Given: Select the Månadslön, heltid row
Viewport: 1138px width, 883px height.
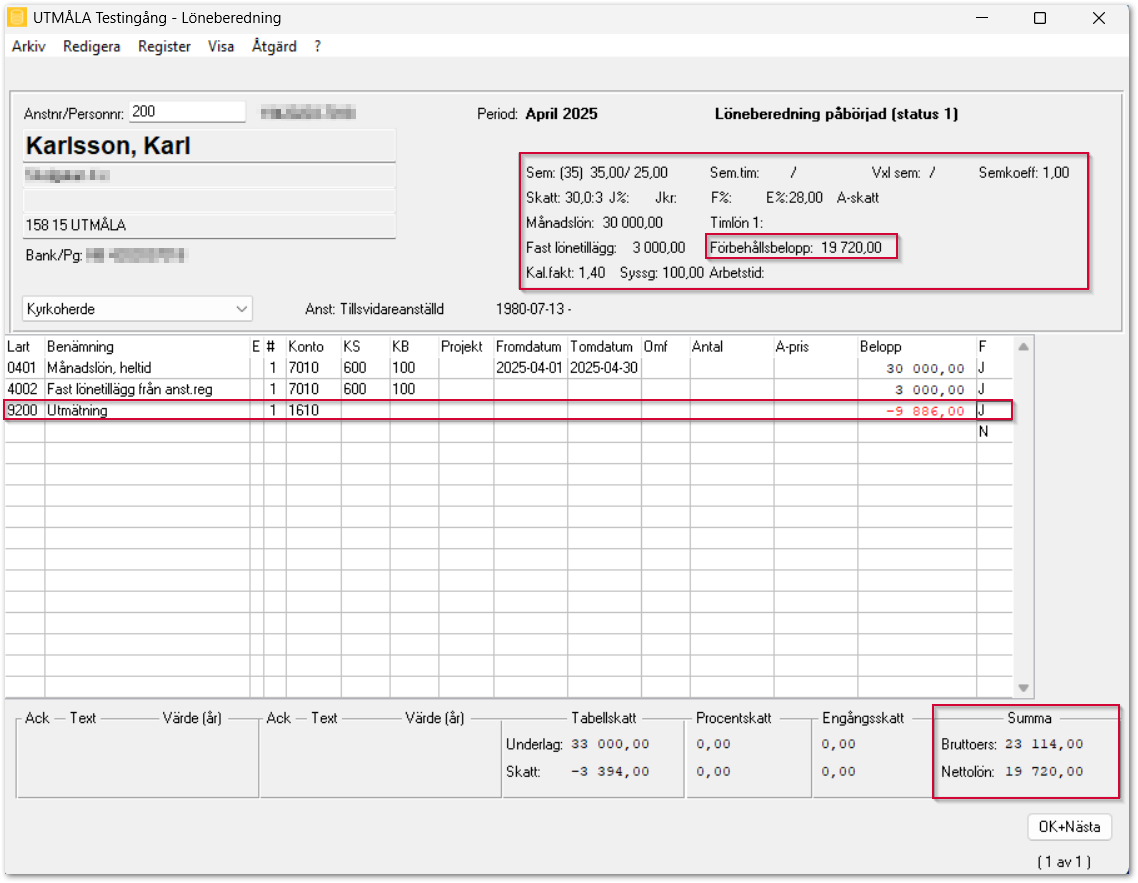Looking at the screenshot, I should click(98, 368).
